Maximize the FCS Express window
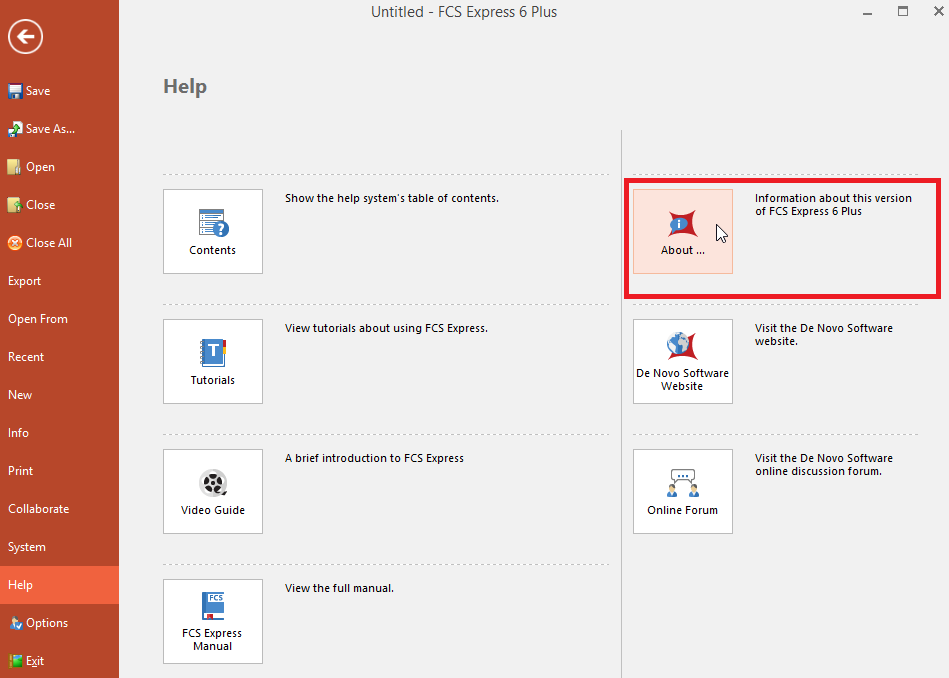 tap(902, 12)
